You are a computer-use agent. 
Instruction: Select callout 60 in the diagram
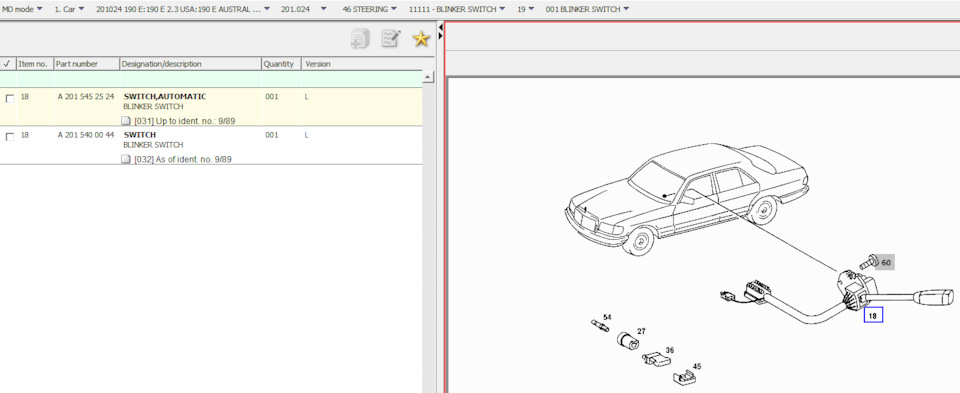tap(885, 263)
